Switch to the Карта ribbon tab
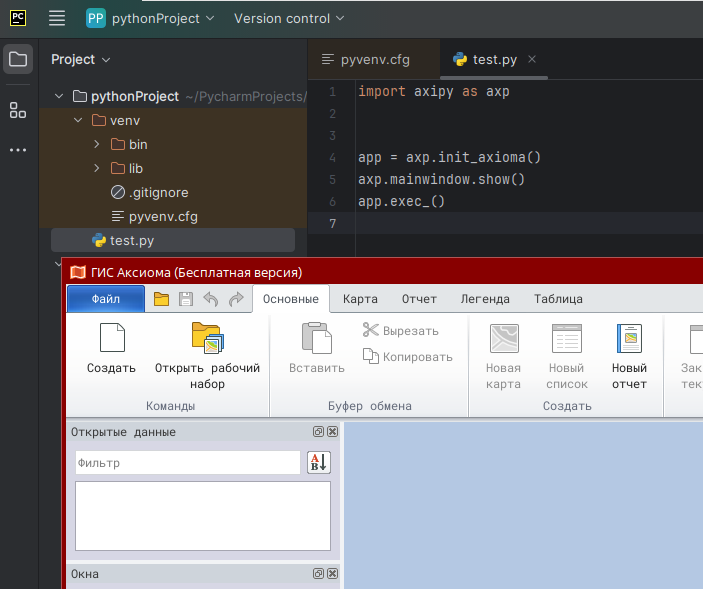The width and height of the screenshot is (703, 589). point(360,299)
